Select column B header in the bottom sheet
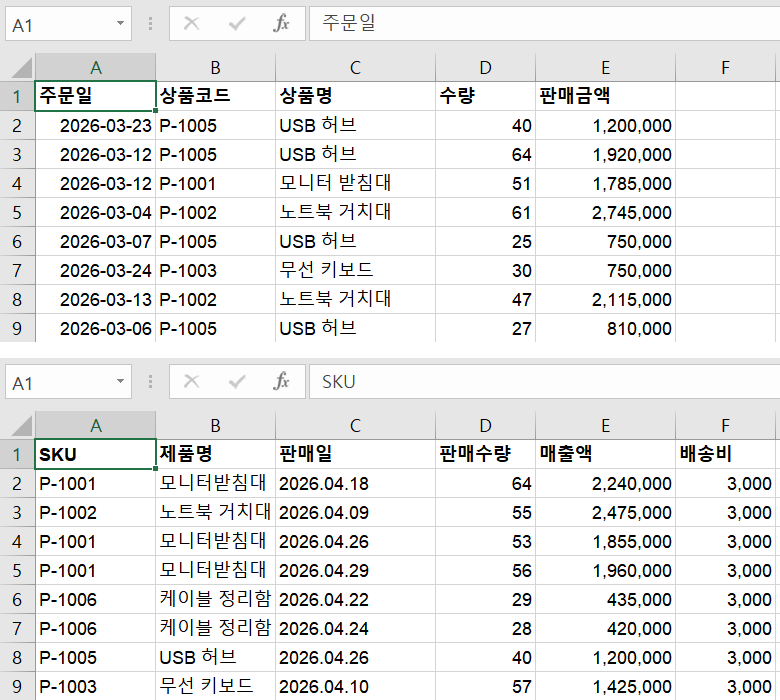780x700 pixels. coord(215,426)
